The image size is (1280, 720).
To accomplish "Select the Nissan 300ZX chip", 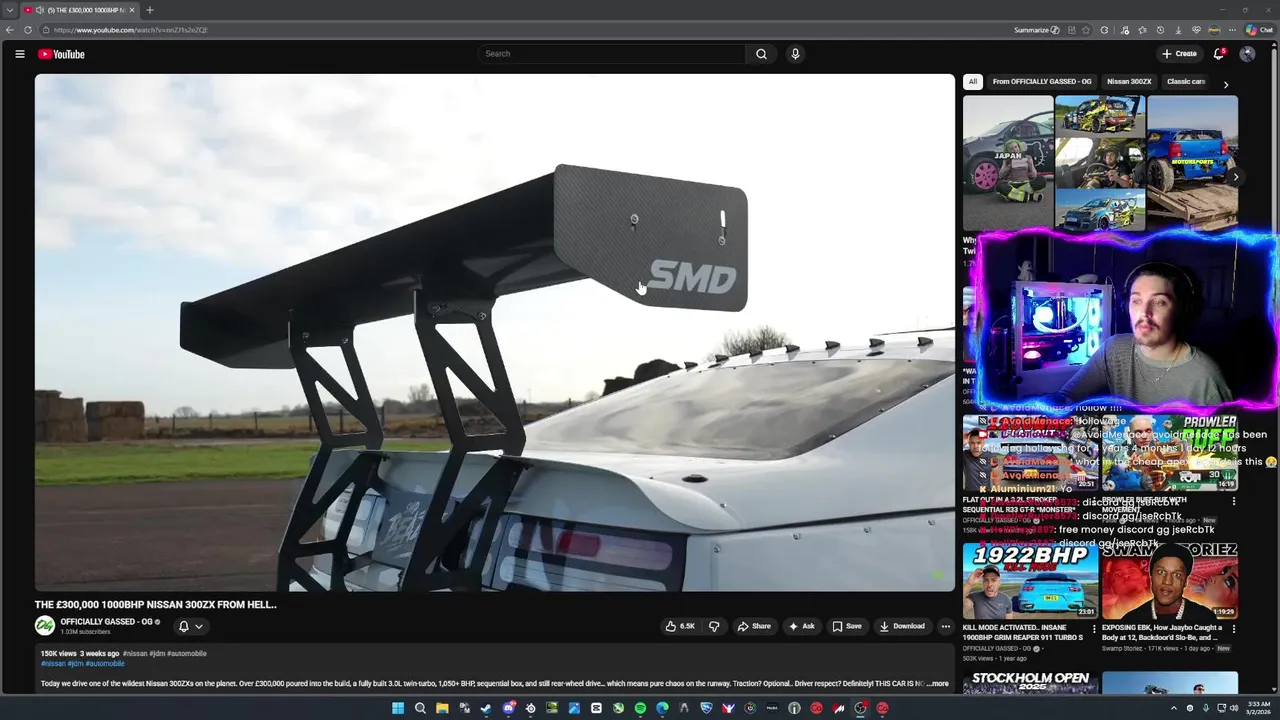I will 1128,82.
